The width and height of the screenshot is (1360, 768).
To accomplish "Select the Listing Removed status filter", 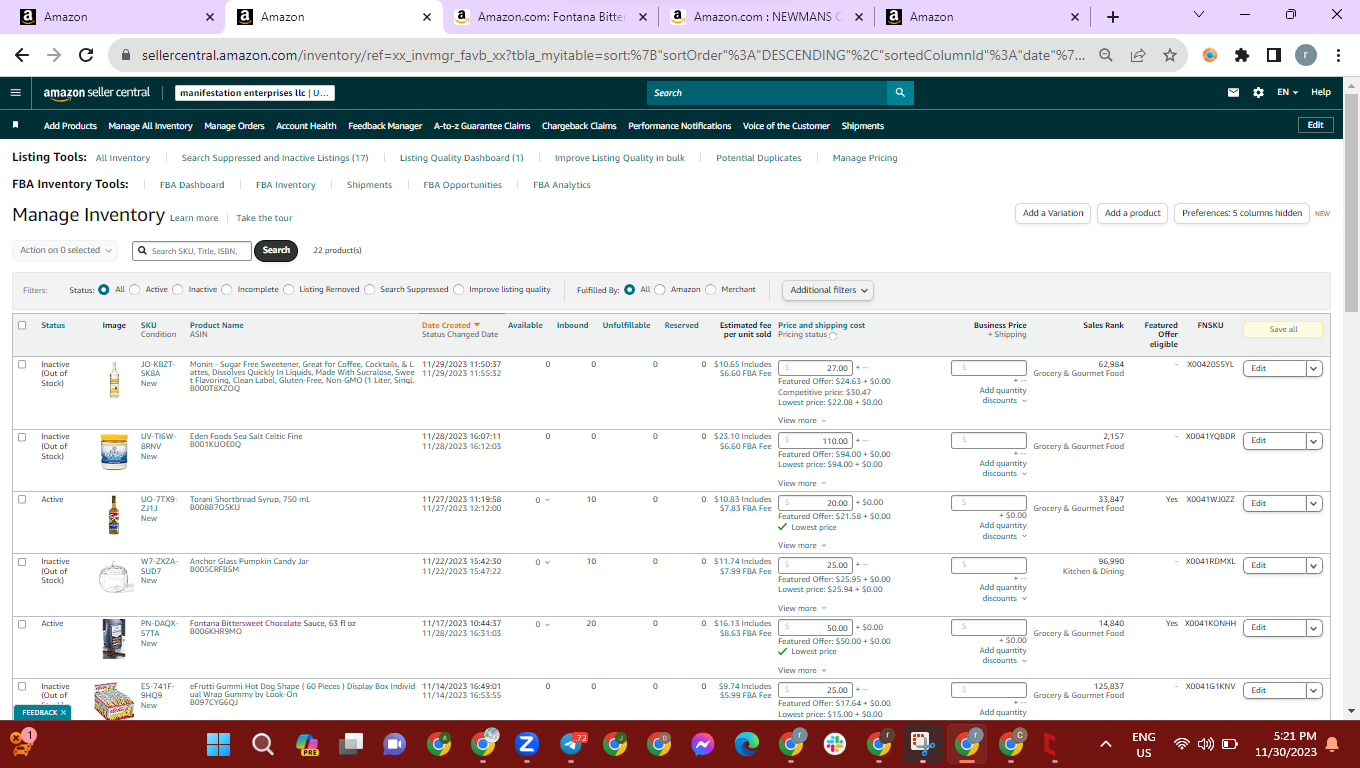I will (x=288, y=290).
